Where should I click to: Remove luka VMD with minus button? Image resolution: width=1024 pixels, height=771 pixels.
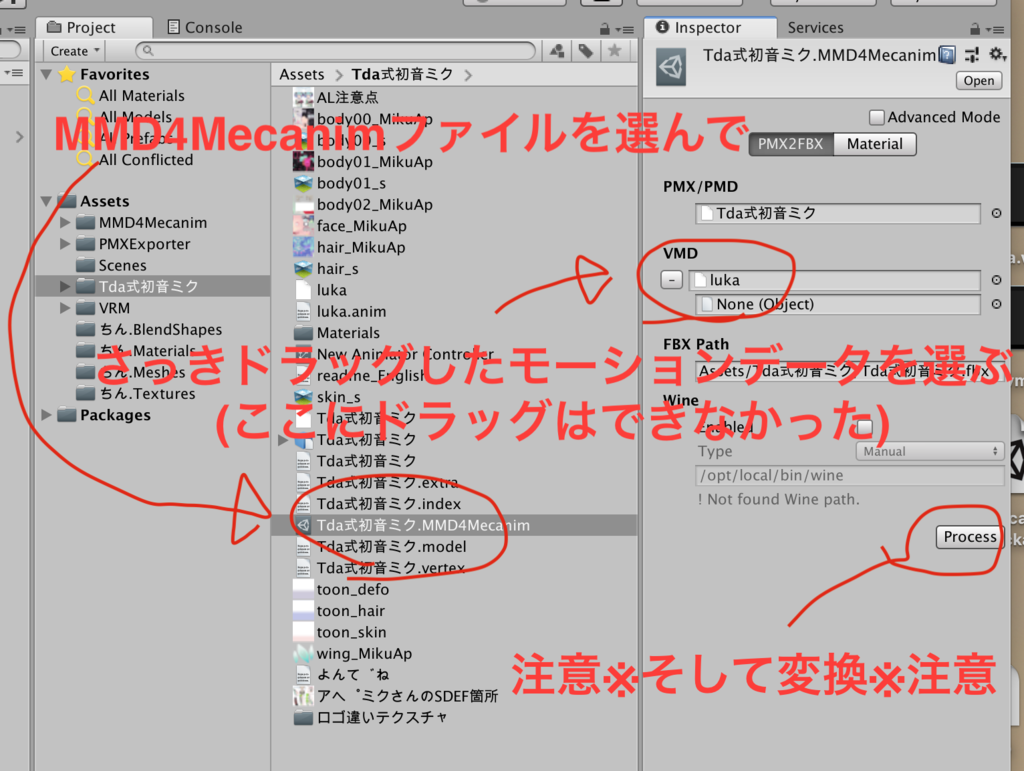[671, 279]
